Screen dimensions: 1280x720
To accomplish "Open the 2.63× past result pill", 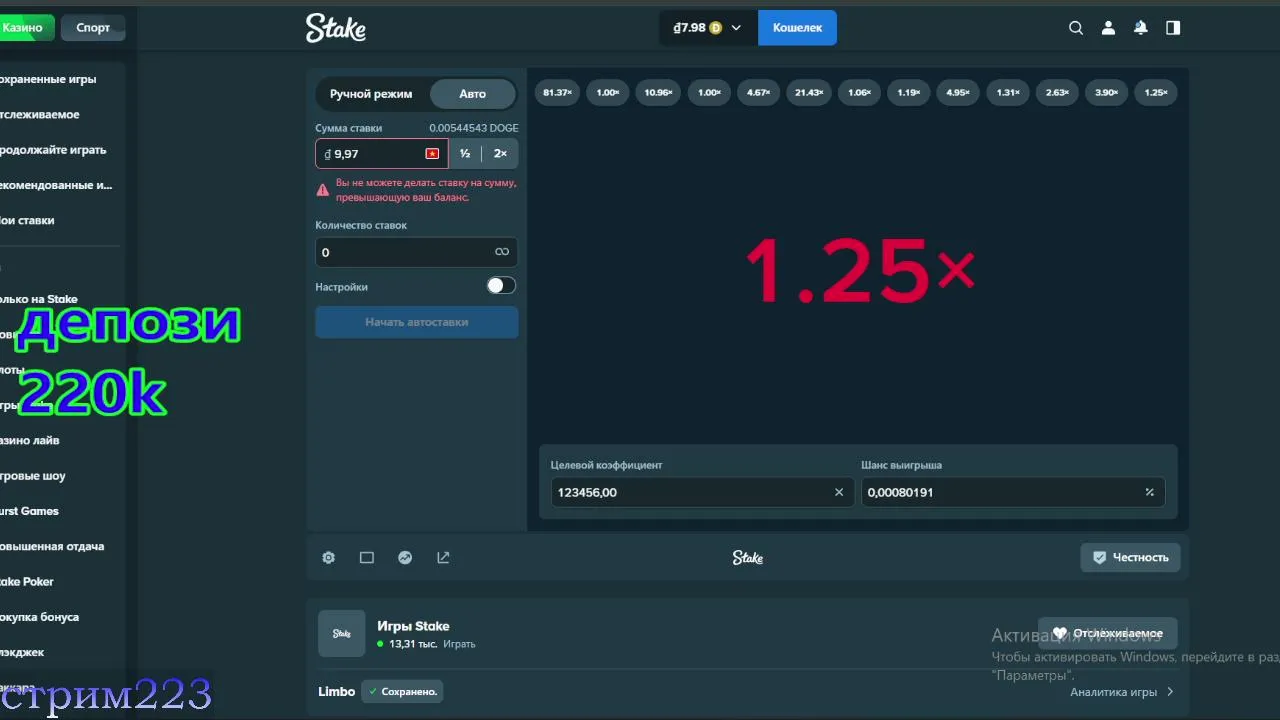I will tap(1057, 93).
